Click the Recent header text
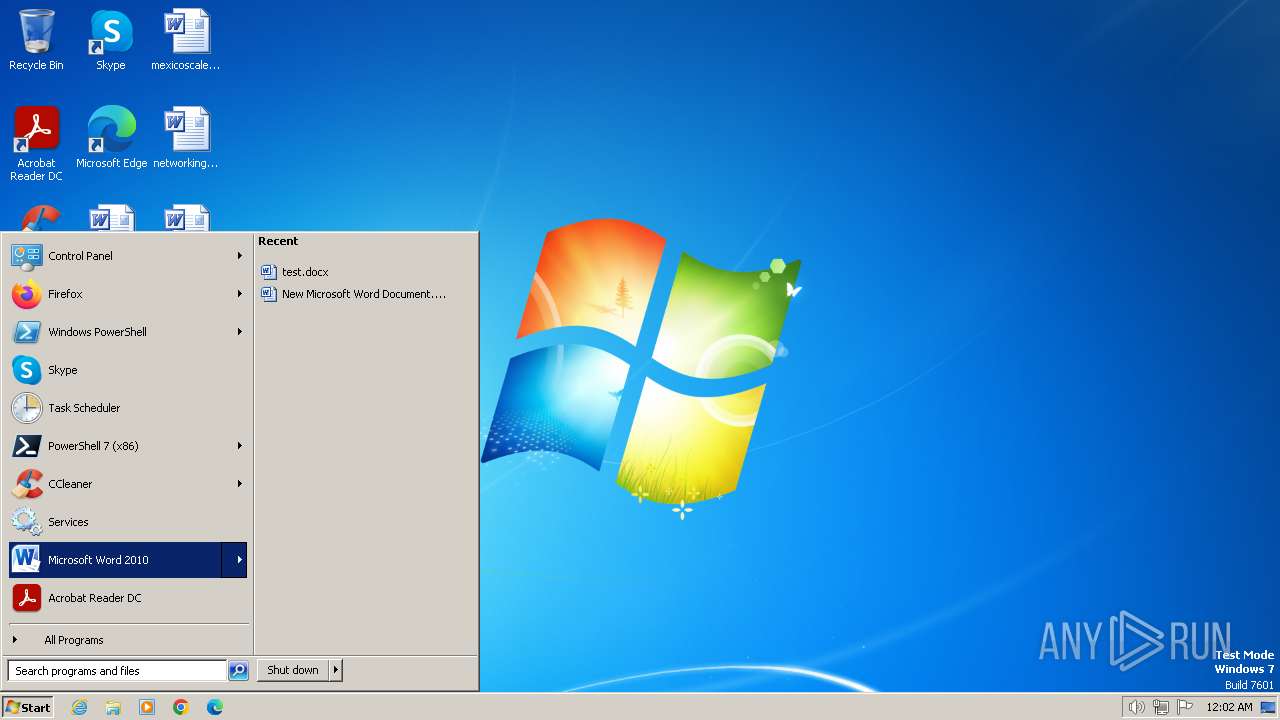Viewport: 1280px width, 720px height. [x=278, y=241]
